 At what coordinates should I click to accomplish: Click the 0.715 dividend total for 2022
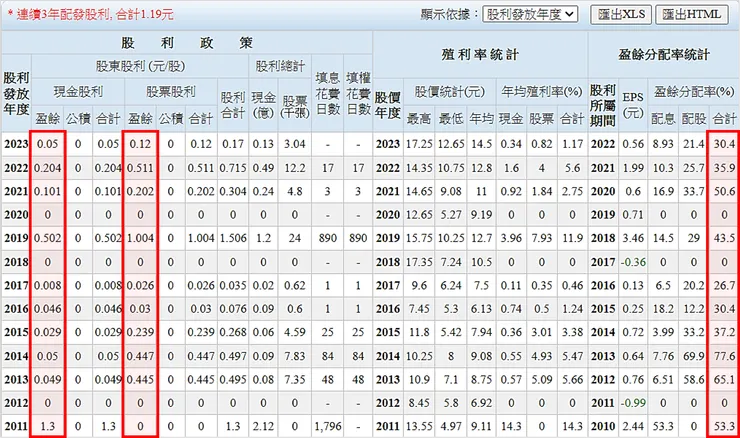pyautogui.click(x=233, y=168)
